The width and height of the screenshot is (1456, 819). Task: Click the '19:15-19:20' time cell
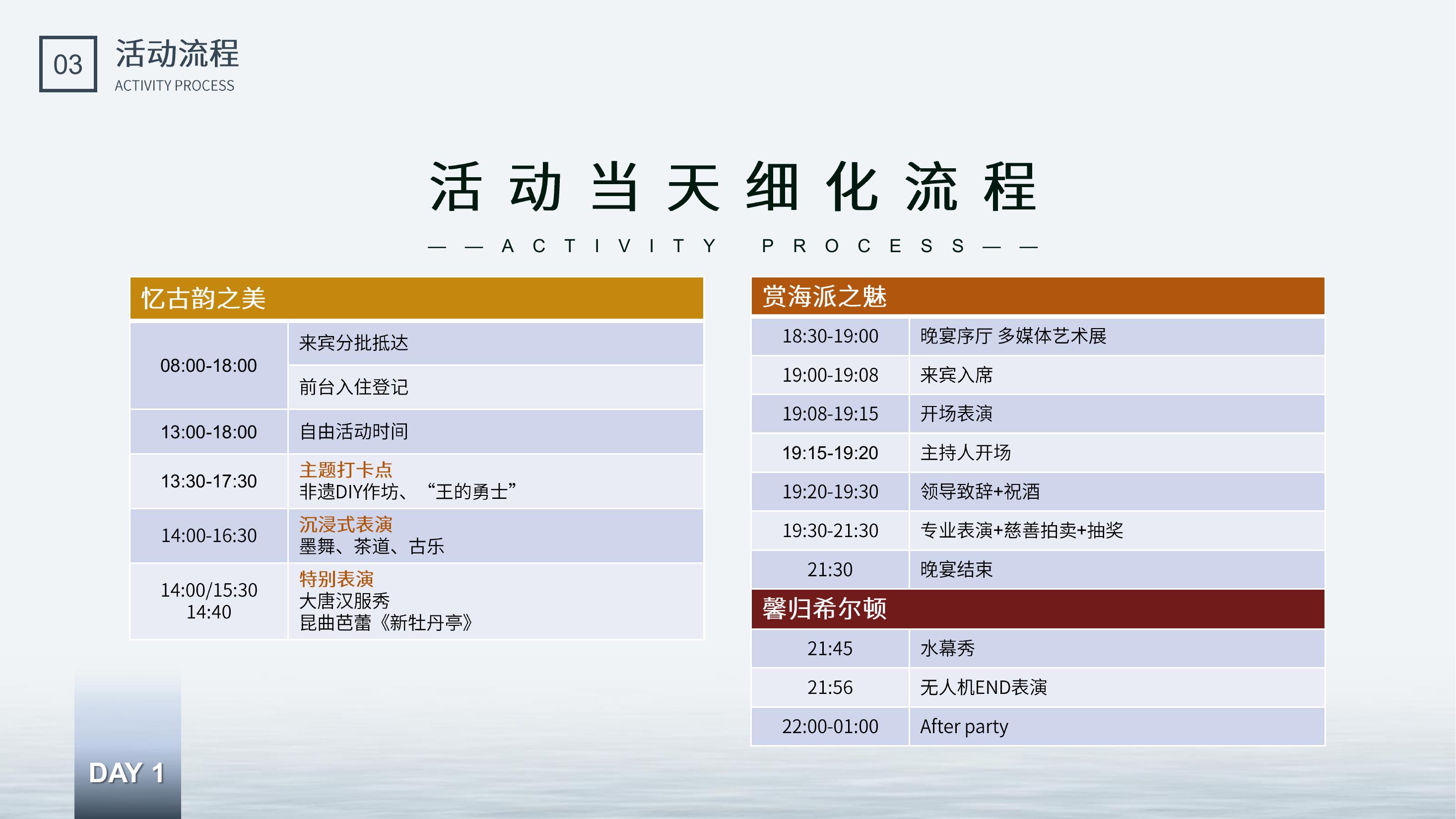[830, 453]
